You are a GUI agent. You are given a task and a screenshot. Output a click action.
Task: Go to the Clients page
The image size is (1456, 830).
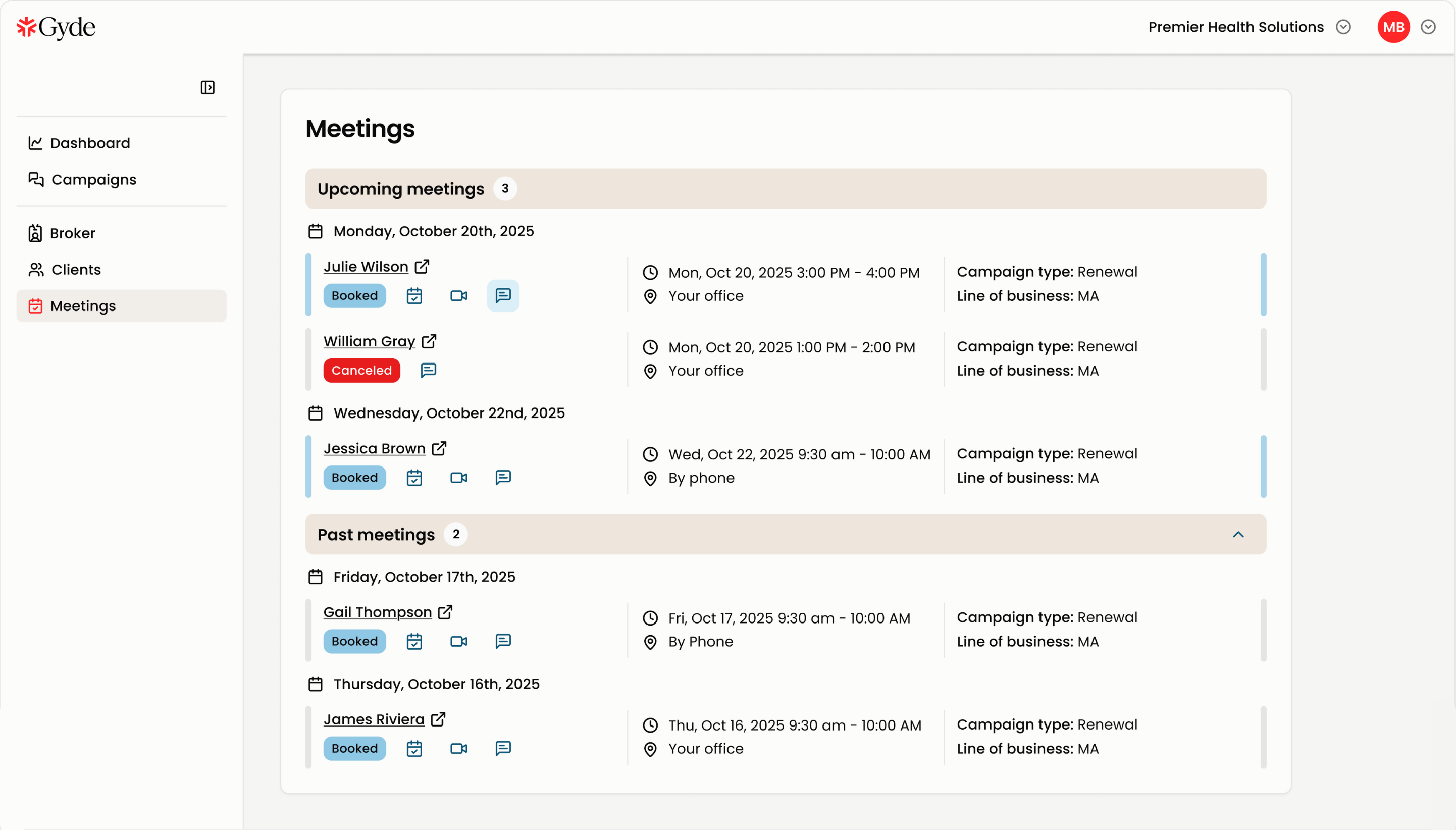point(76,269)
